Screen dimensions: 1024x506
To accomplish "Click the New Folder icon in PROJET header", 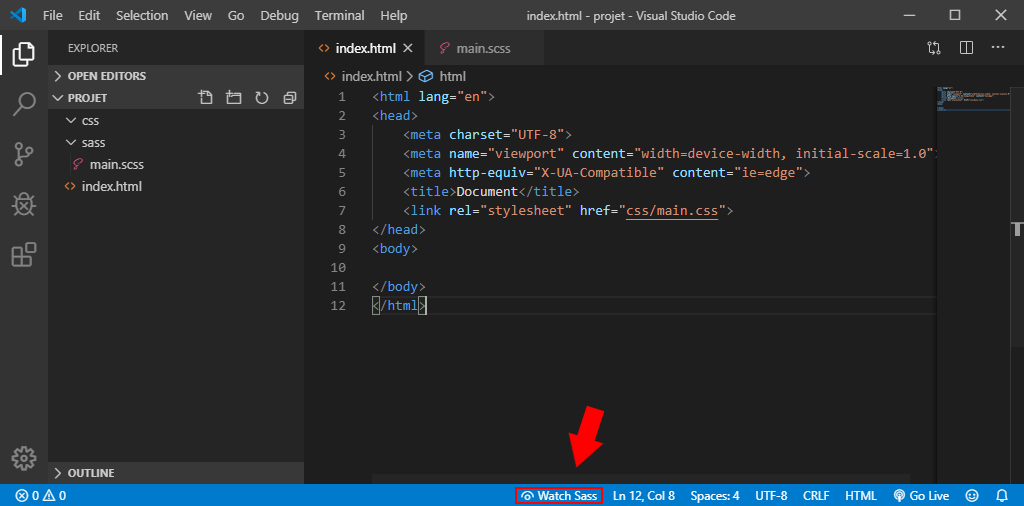I will (234, 98).
